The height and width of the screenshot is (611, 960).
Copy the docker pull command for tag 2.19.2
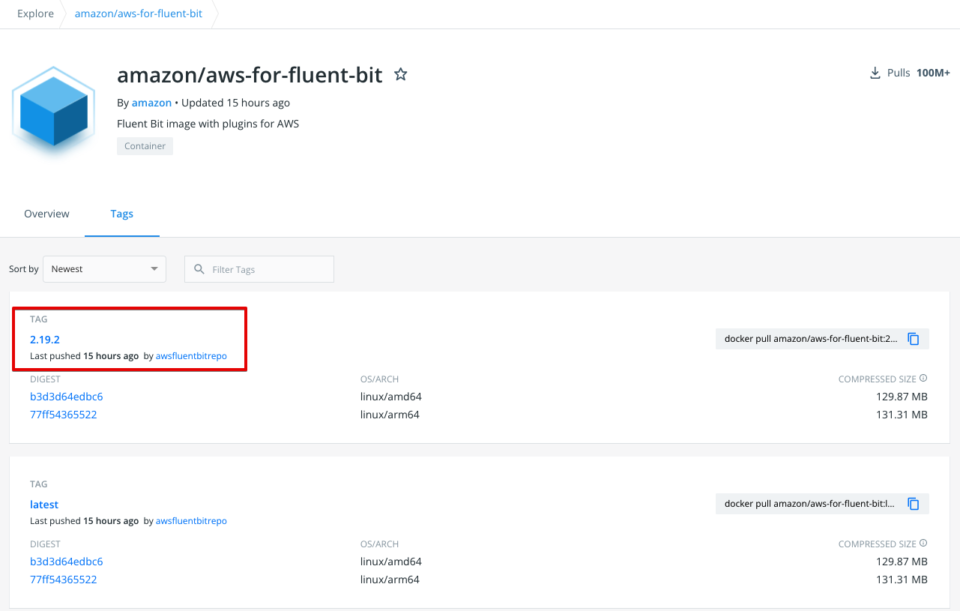pyautogui.click(x=913, y=338)
